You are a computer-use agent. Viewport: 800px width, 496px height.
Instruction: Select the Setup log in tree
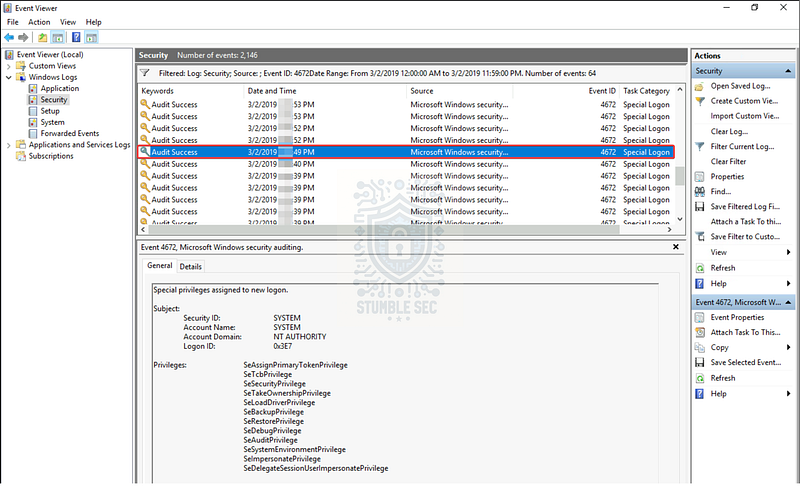(x=49, y=111)
